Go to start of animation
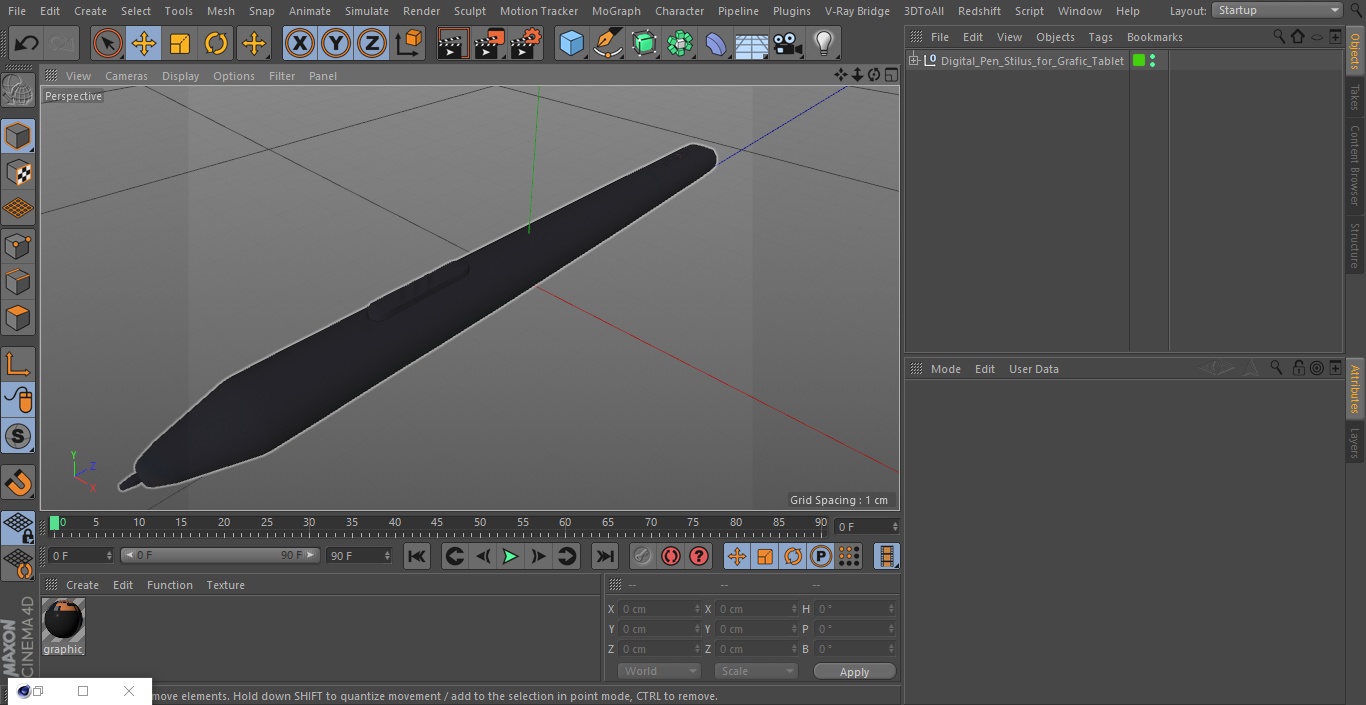 click(x=417, y=556)
